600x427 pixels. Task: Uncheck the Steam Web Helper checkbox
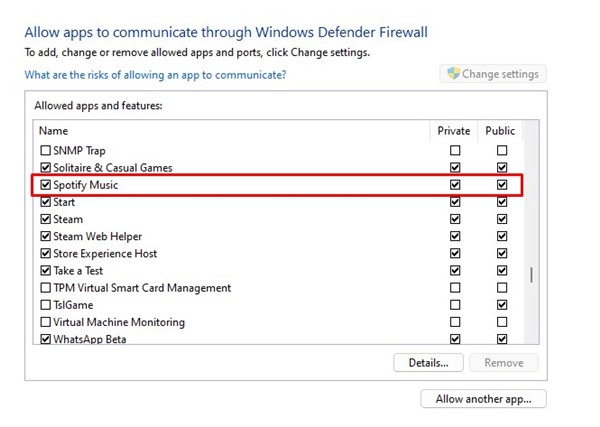[x=45, y=236]
